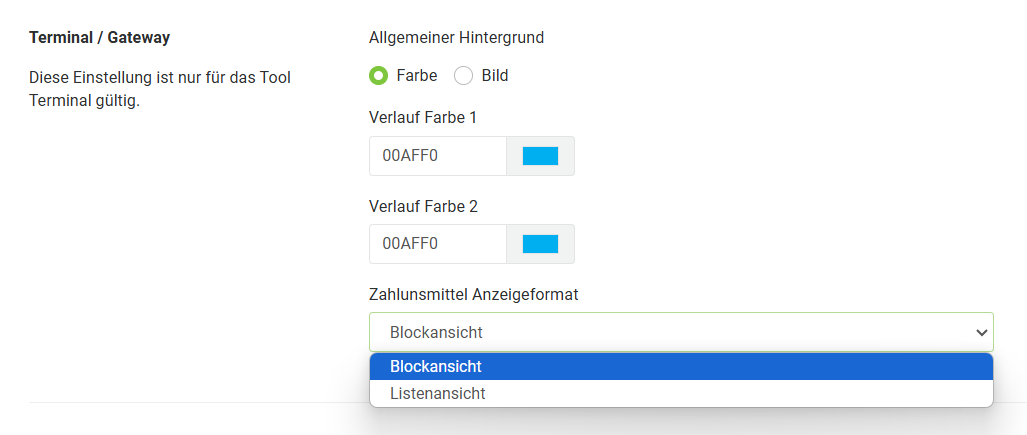The height and width of the screenshot is (435, 1027).
Task: Click the gray addon box around the first swatch
Action: click(540, 156)
